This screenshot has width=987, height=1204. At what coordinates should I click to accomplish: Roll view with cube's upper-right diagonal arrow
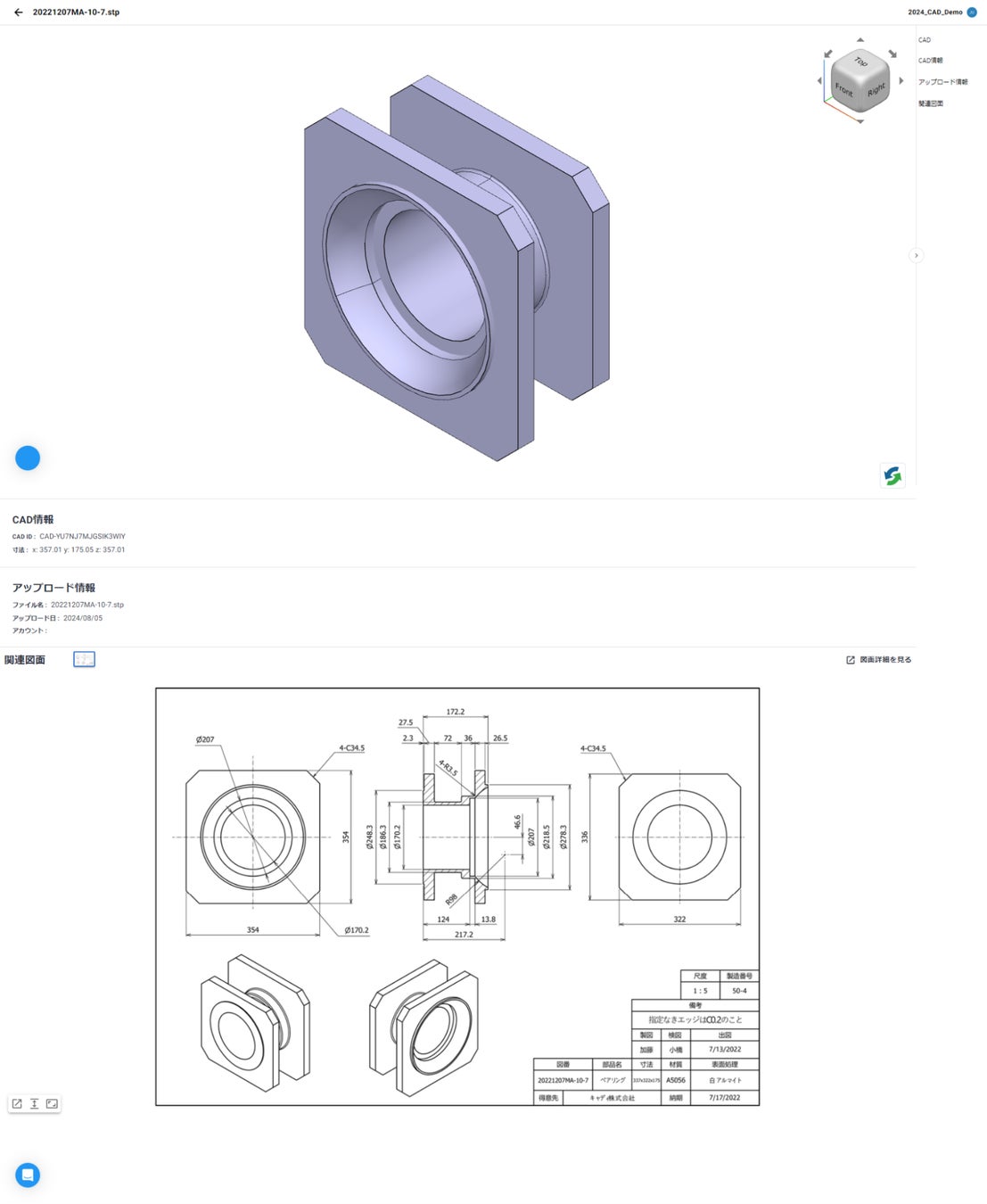892,54
